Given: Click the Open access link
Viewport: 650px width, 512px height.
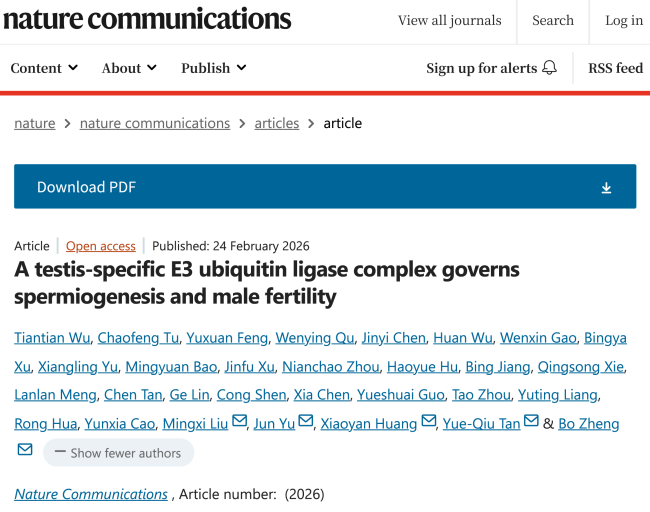Looking at the screenshot, I should coord(101,246).
